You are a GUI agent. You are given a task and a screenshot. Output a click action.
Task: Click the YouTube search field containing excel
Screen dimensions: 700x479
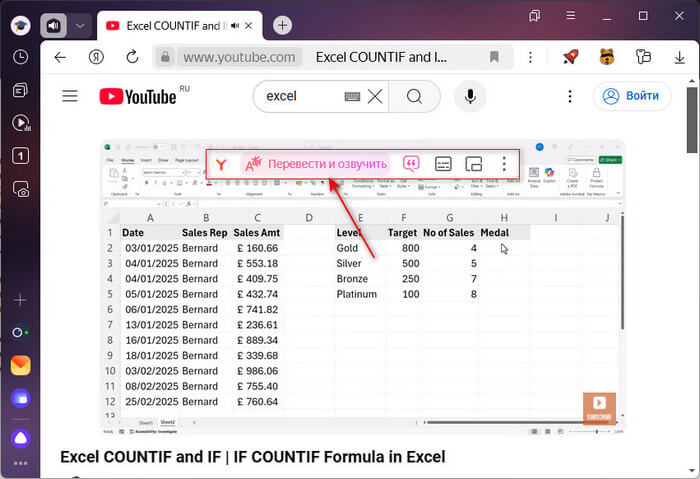tap(295, 96)
